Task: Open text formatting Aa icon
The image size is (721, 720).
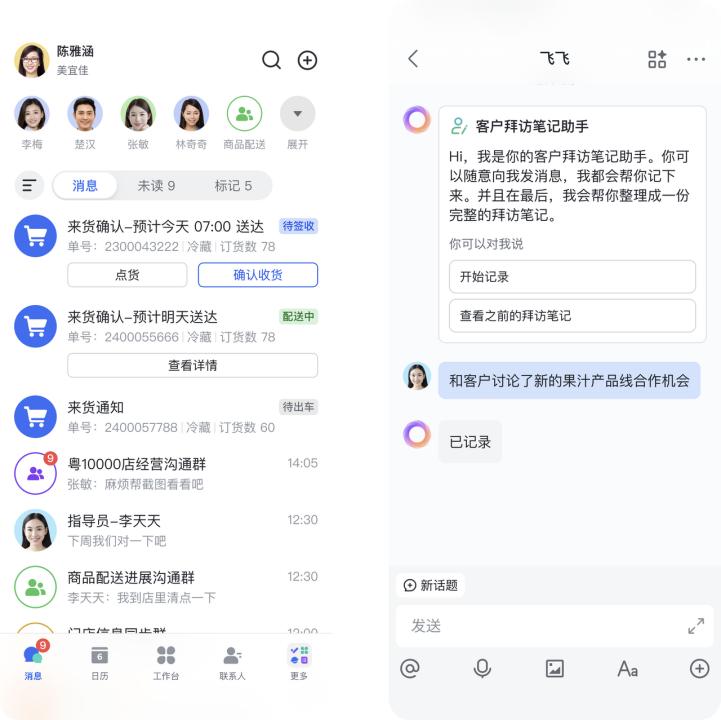Action: pyautogui.click(x=627, y=669)
